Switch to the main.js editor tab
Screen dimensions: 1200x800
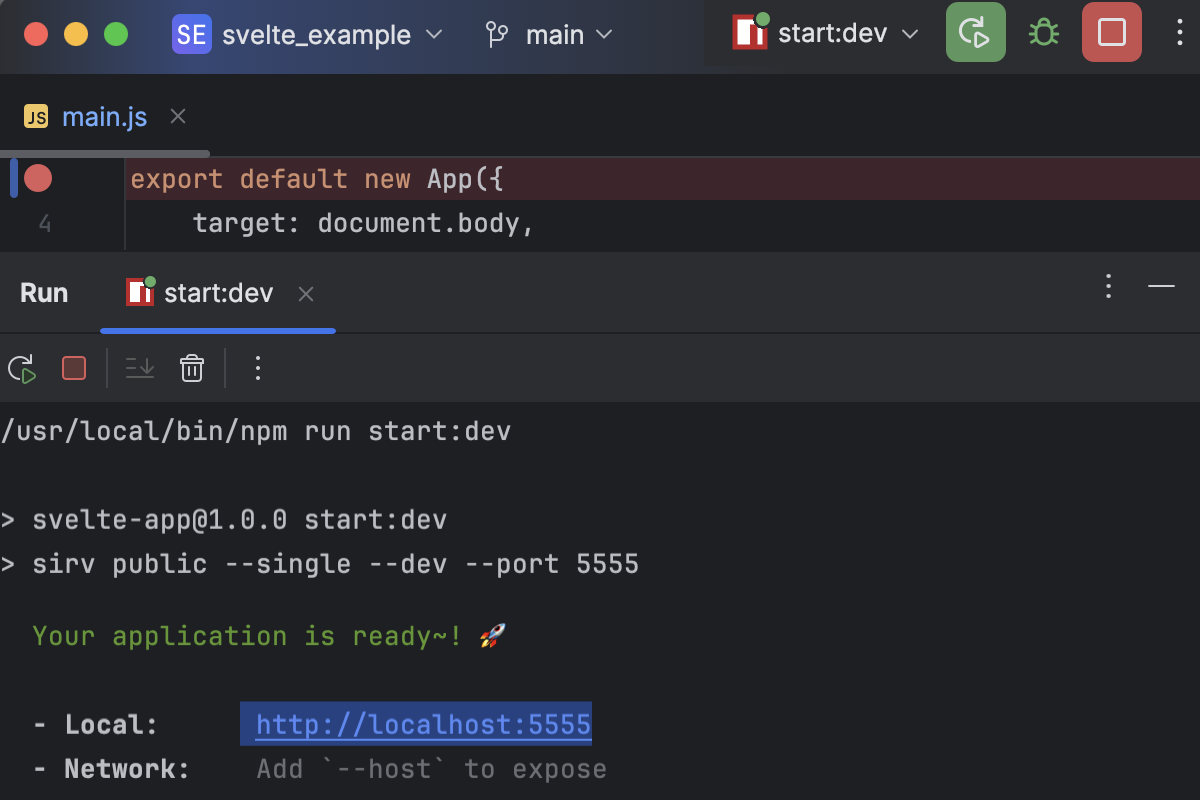[104, 116]
